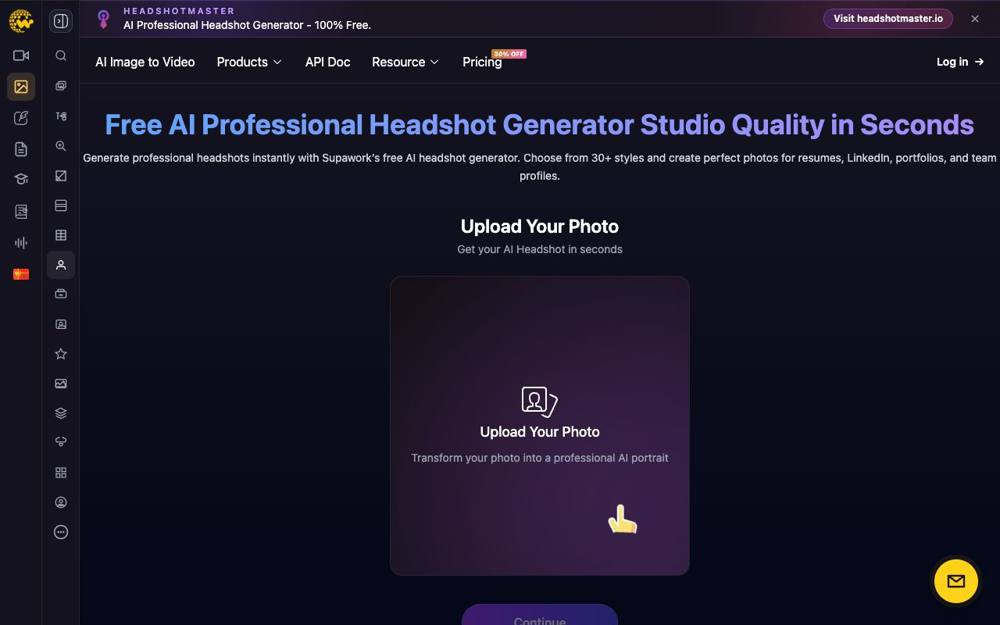Open the feather pen writing tool icon

[21, 118]
